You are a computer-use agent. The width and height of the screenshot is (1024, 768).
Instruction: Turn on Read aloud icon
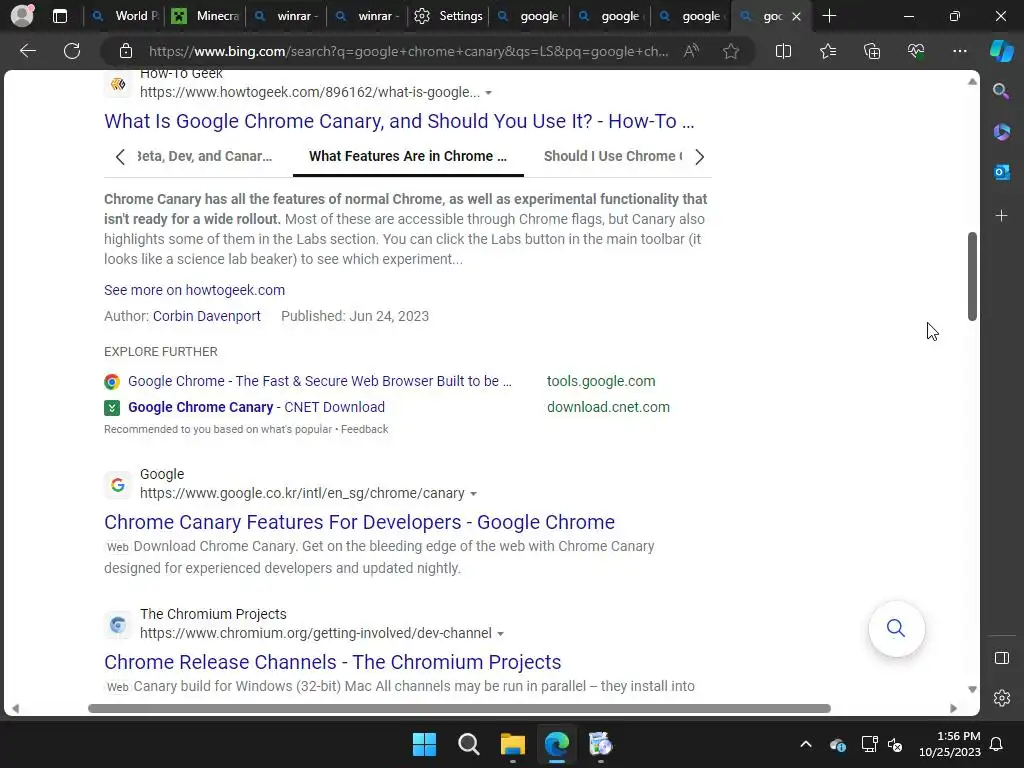coord(691,51)
